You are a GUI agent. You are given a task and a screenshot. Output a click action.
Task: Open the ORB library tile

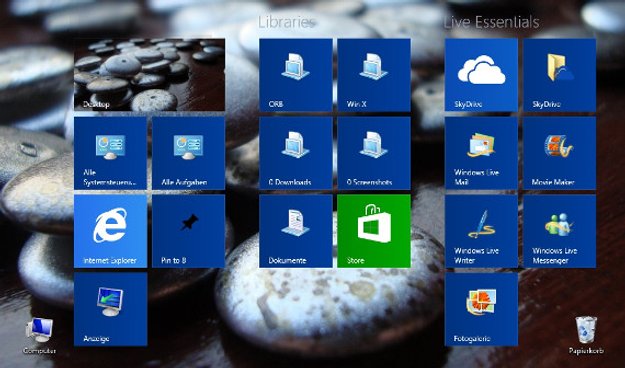[296, 75]
